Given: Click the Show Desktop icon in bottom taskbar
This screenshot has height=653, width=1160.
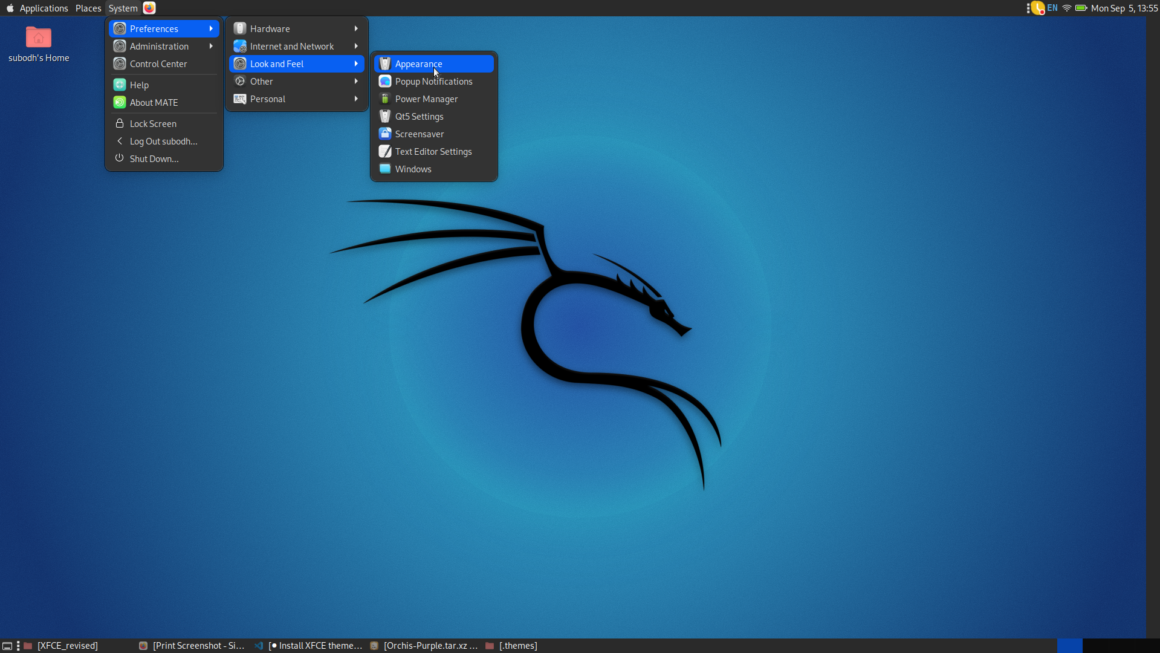Looking at the screenshot, I should coord(7,646).
